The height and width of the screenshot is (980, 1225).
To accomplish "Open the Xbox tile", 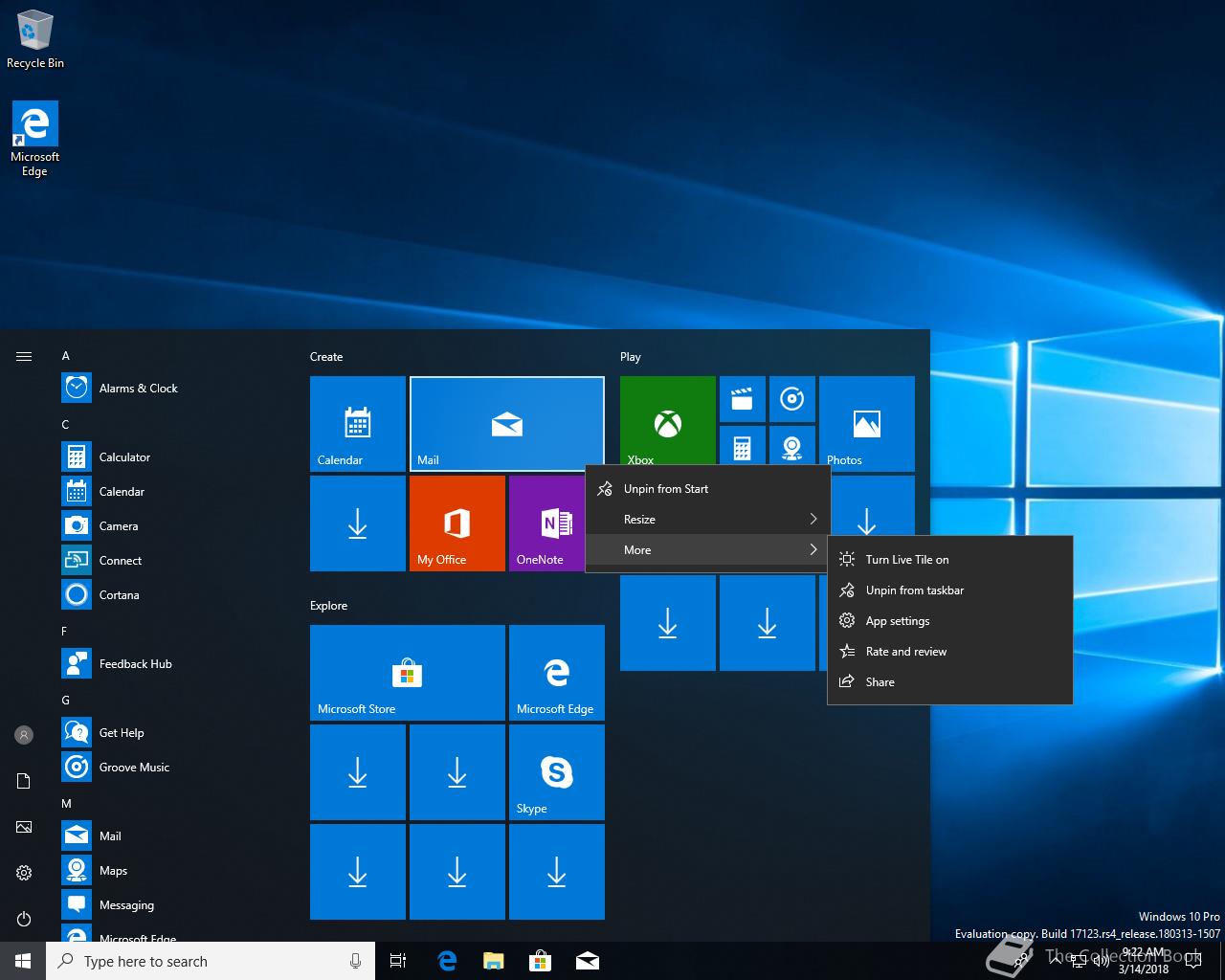I will pos(668,421).
